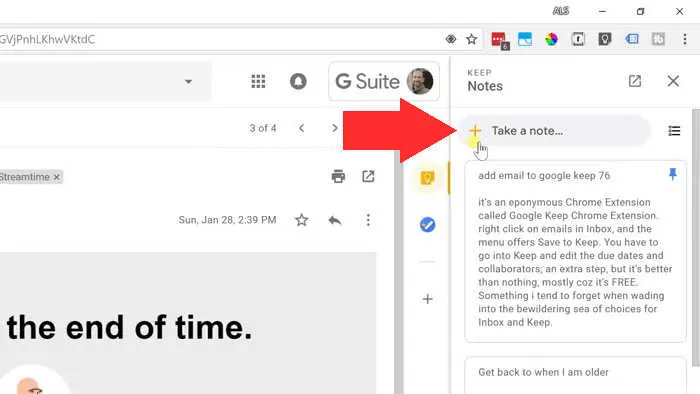The width and height of the screenshot is (700, 394).
Task: Open email in a new window
Action: 368,177
